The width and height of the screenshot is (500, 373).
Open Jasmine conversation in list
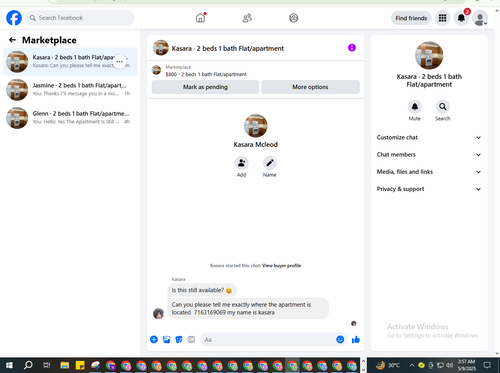click(x=70, y=90)
